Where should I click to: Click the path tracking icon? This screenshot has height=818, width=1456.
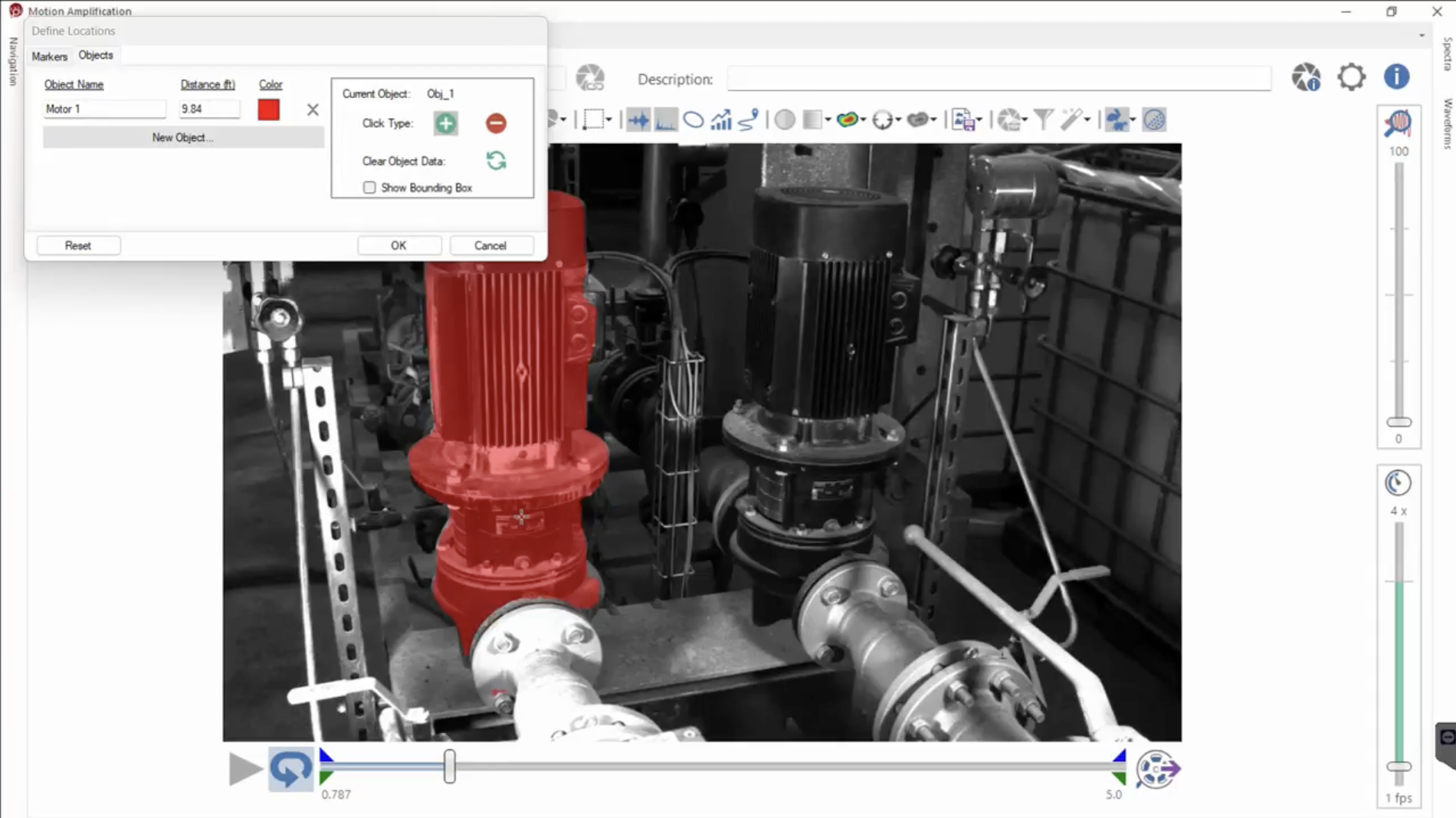point(749,120)
